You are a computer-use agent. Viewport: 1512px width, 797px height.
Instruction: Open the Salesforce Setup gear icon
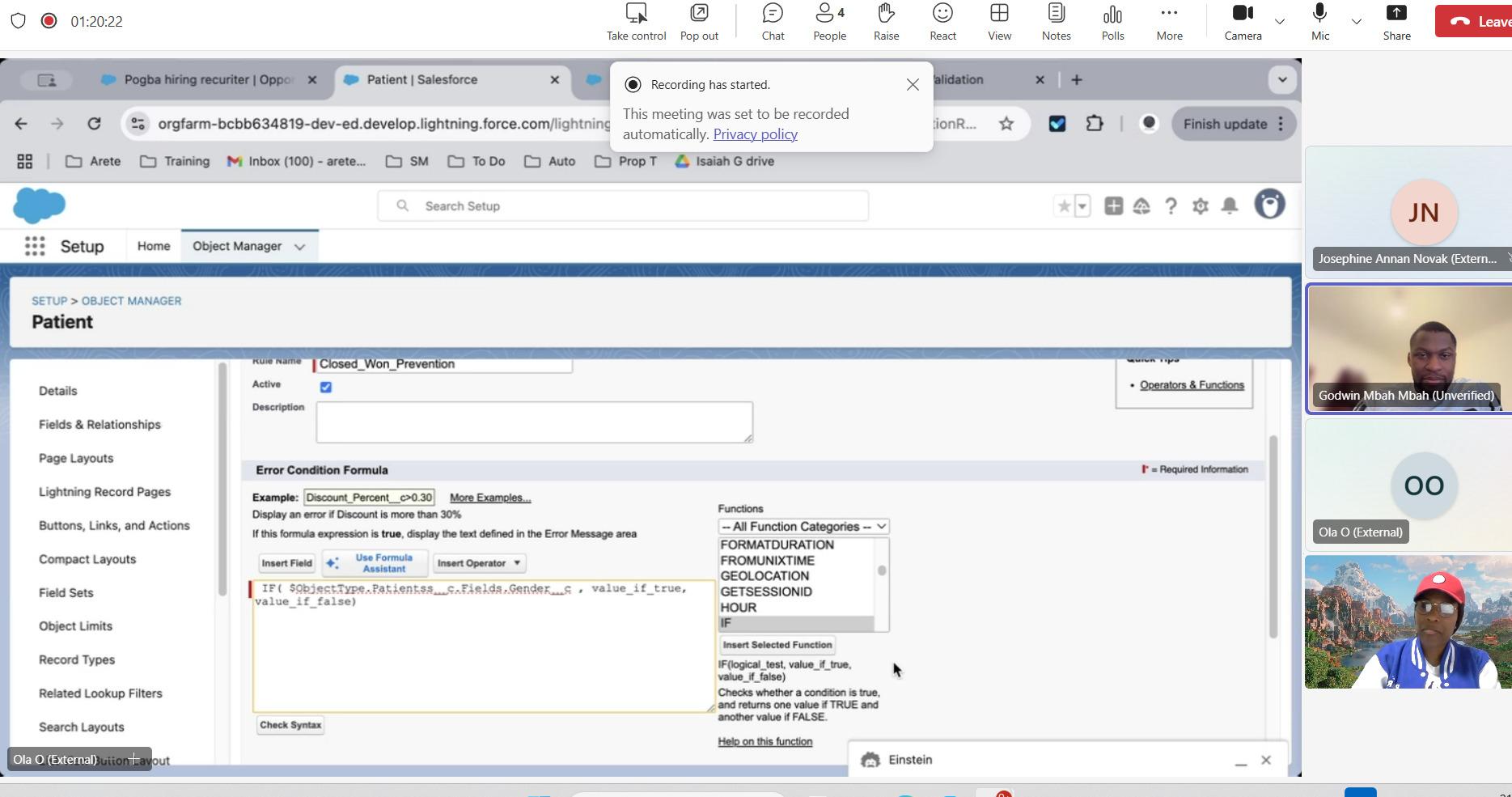point(1201,206)
